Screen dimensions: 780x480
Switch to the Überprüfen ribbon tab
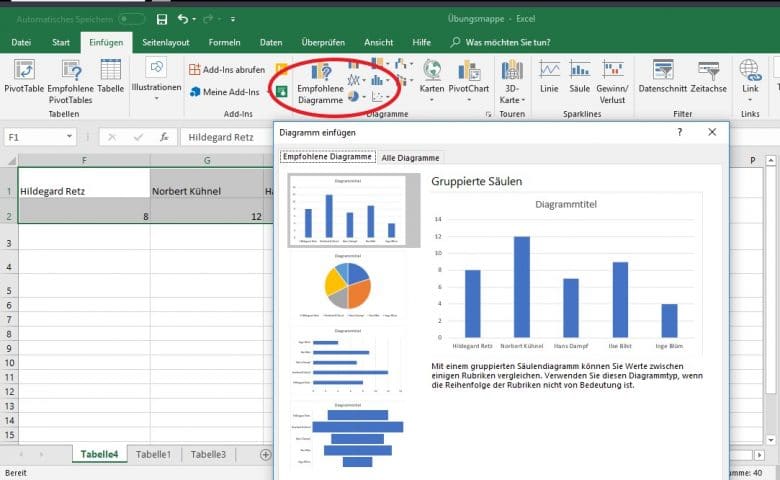point(323,42)
